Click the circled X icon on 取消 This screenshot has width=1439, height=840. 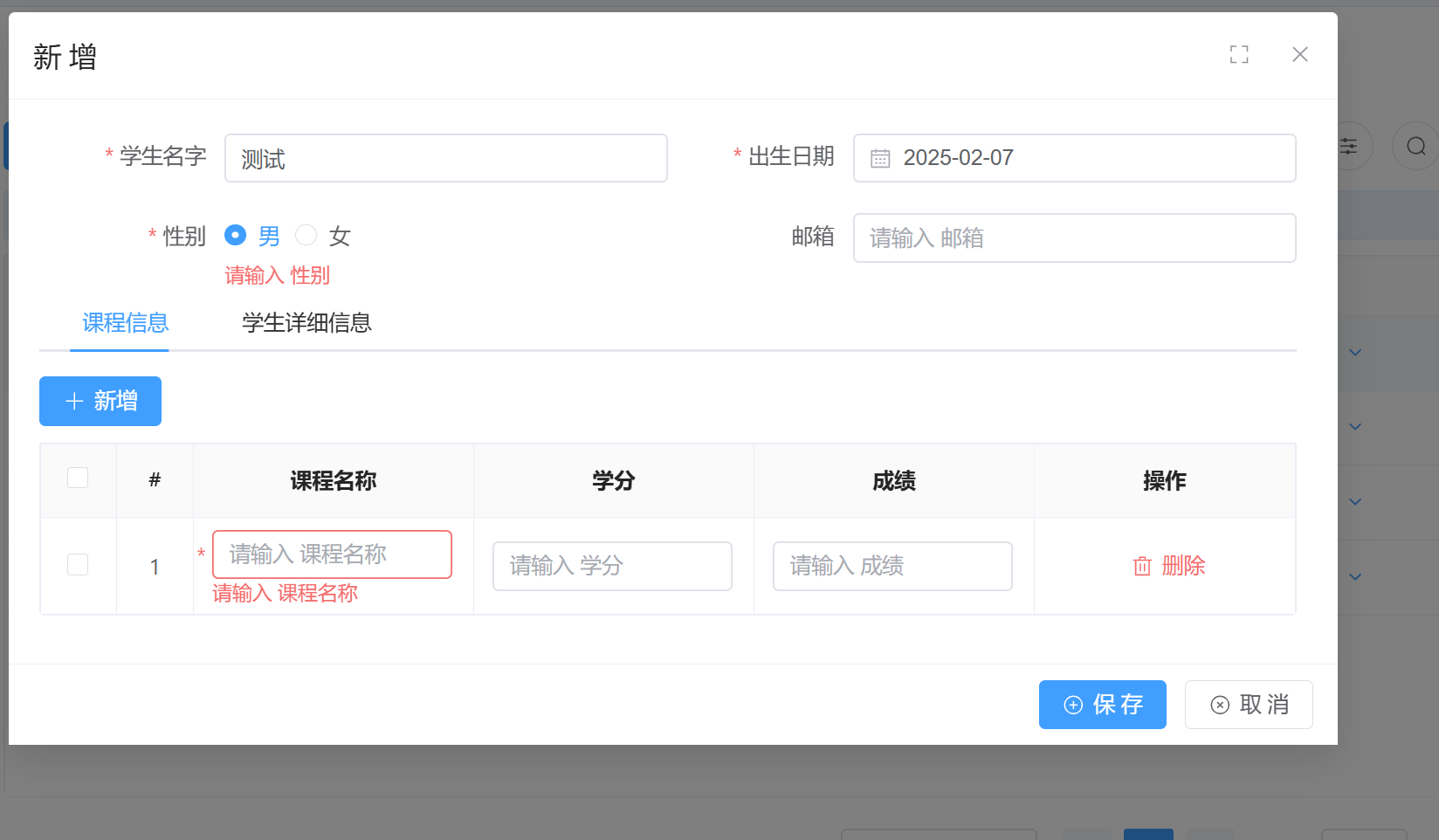1220,706
